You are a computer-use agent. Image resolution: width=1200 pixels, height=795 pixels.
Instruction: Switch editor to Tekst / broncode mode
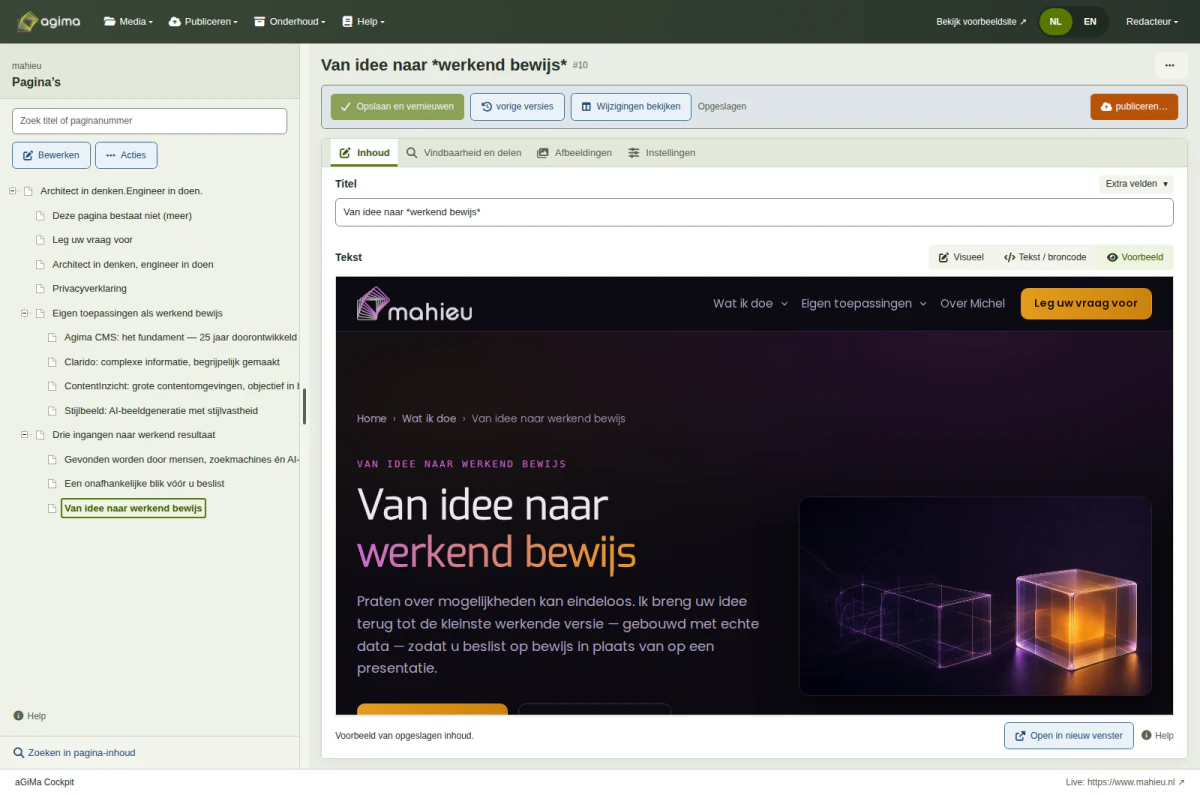coord(1045,257)
